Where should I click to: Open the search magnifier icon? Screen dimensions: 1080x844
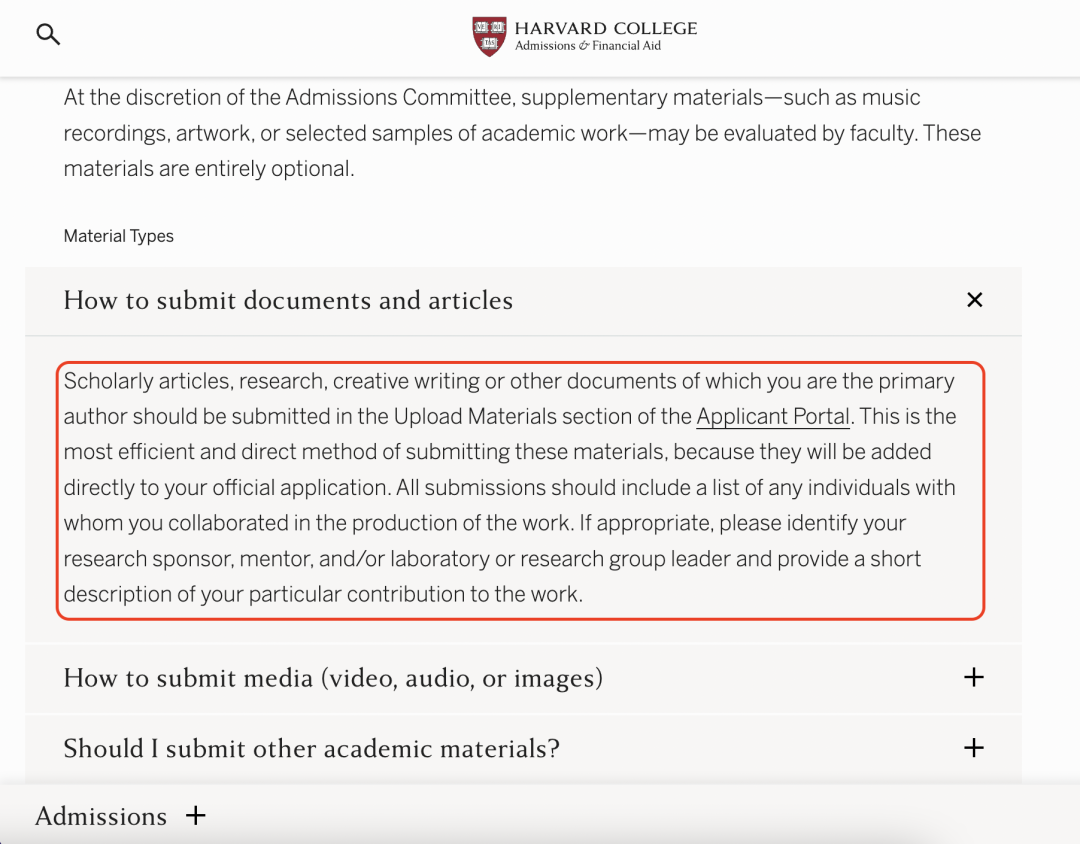[48, 34]
